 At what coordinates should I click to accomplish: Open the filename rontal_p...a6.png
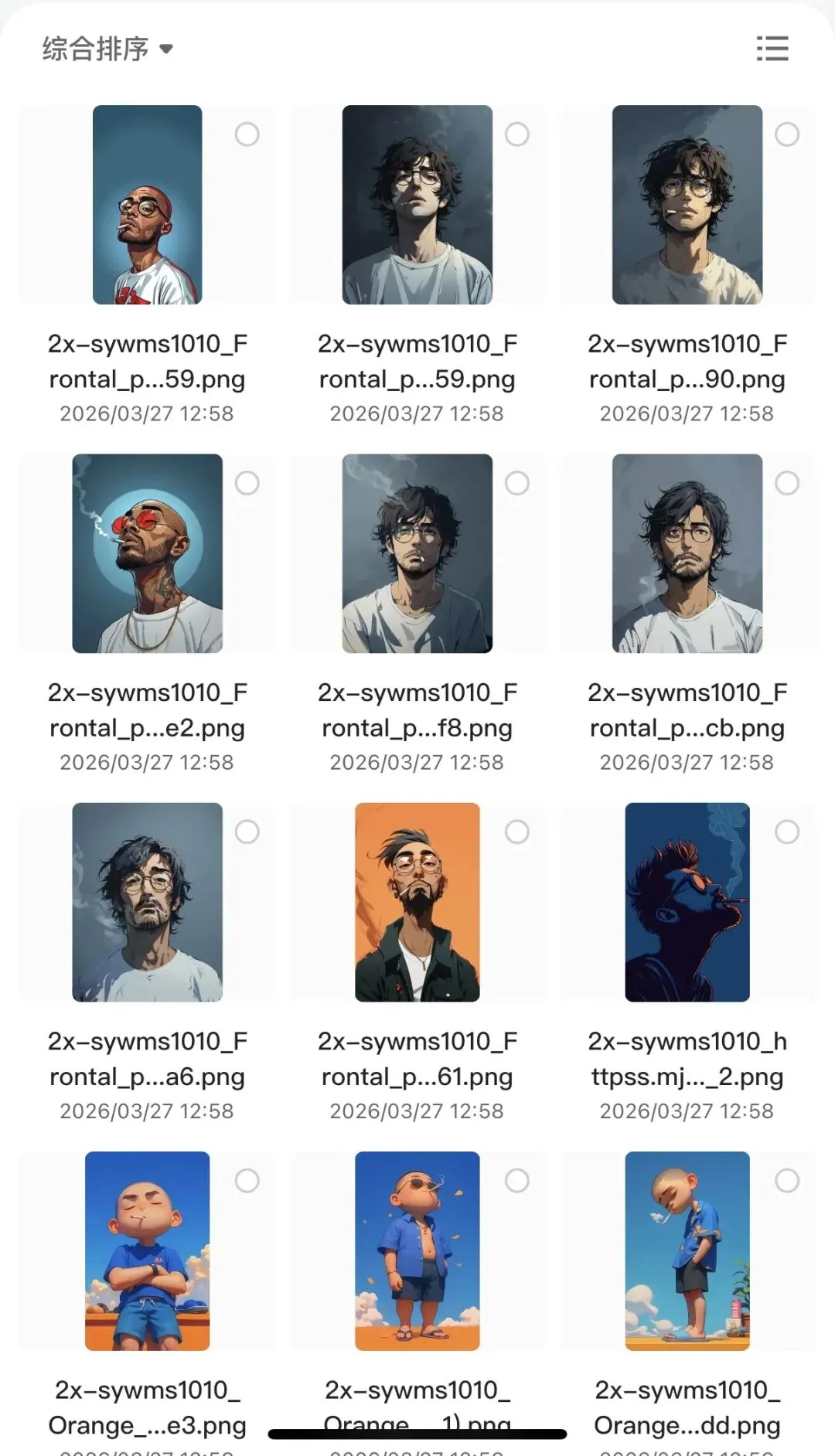point(147,1077)
